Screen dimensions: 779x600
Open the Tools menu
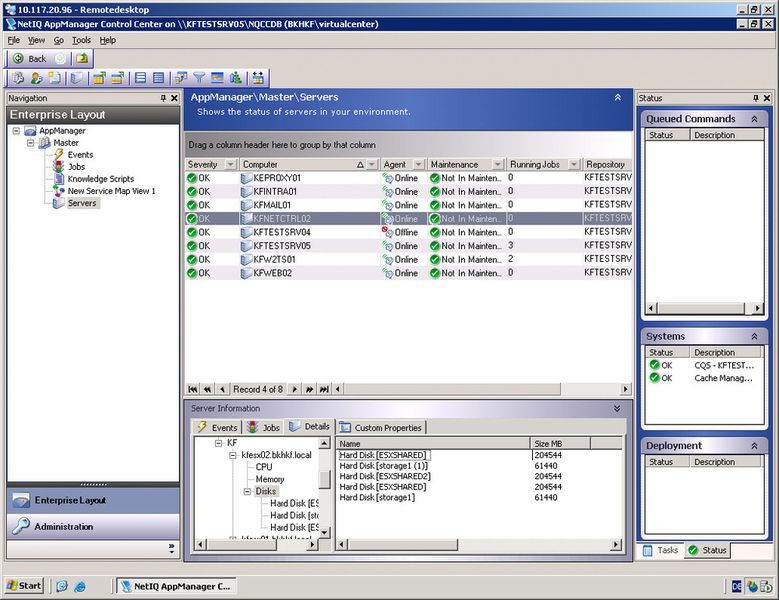click(81, 40)
